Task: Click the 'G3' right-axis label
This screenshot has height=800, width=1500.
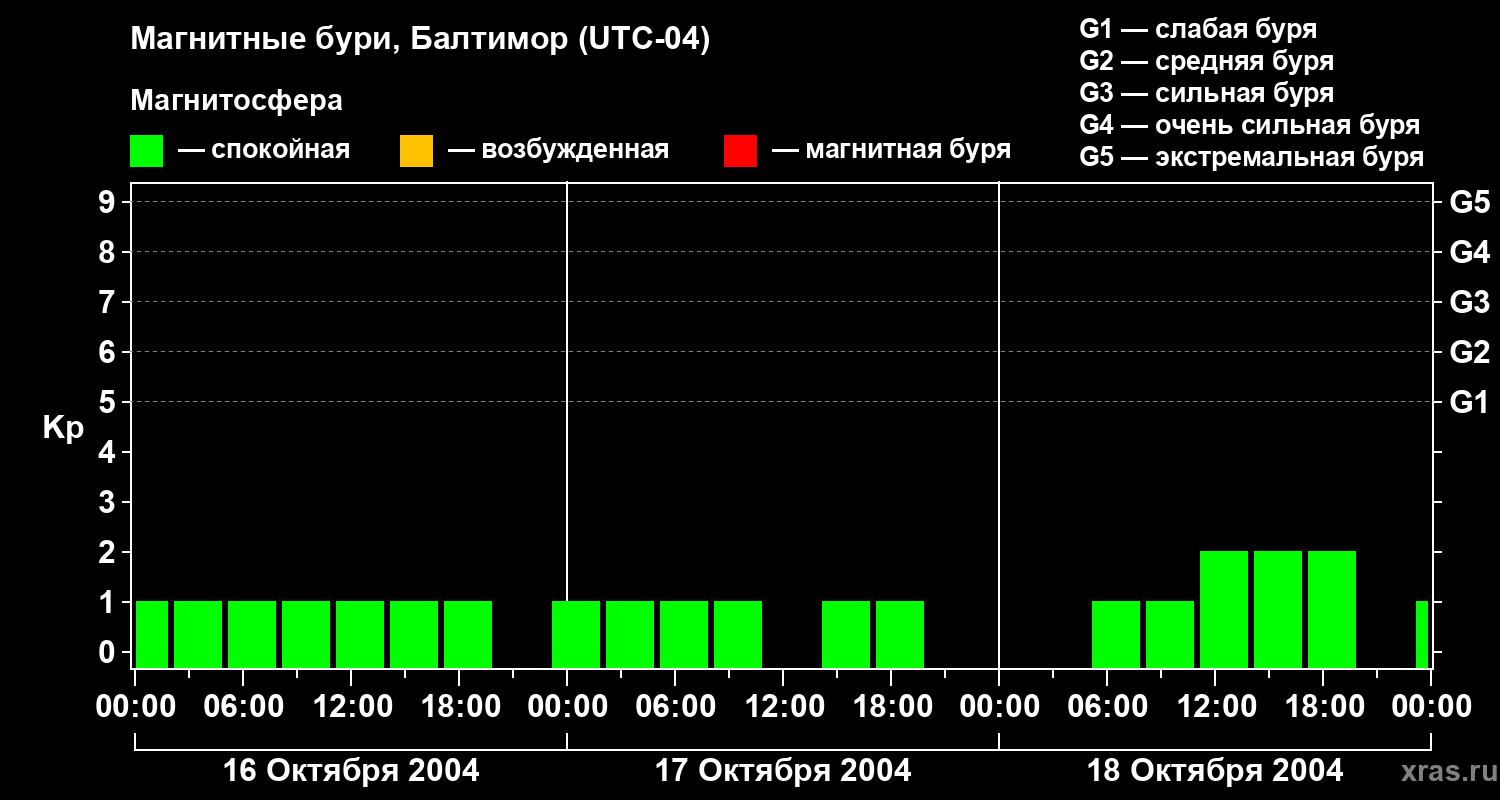Action: [1469, 302]
